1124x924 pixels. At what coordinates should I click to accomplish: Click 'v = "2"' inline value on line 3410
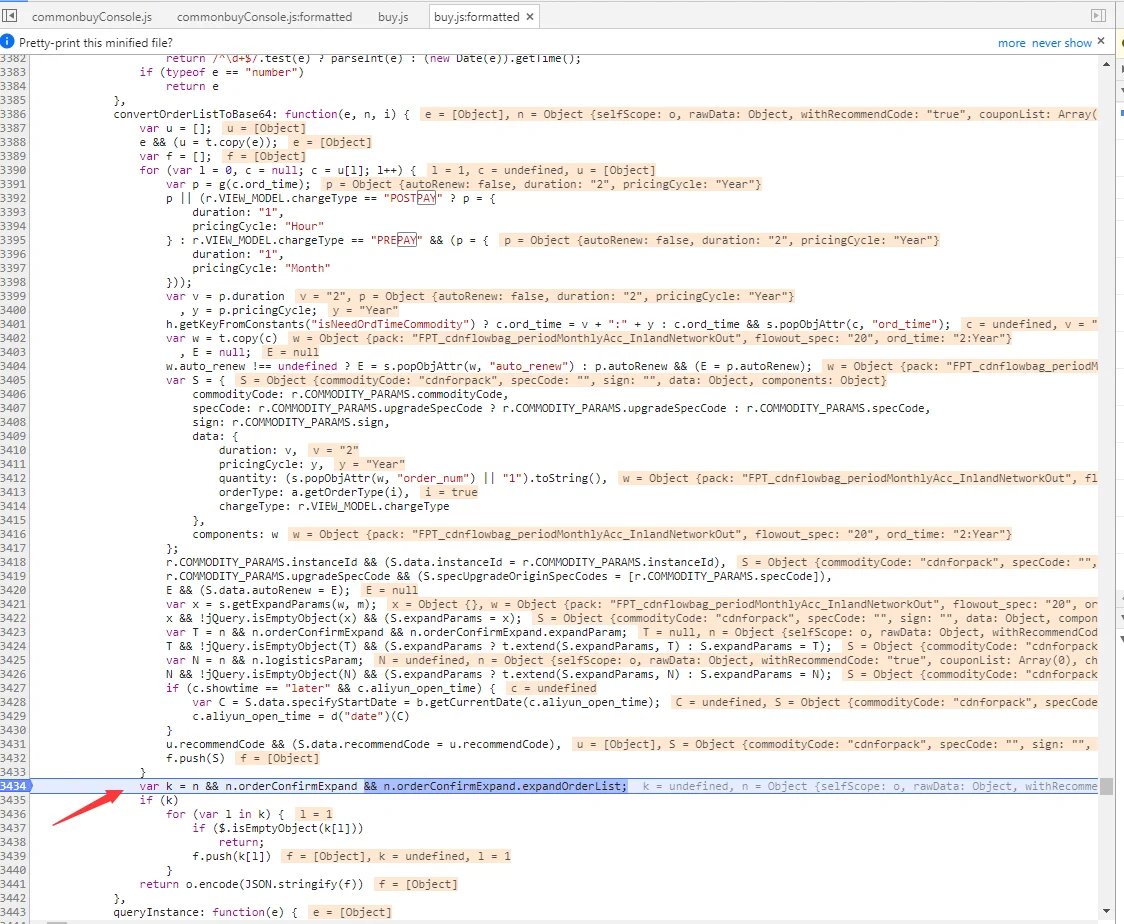335,450
